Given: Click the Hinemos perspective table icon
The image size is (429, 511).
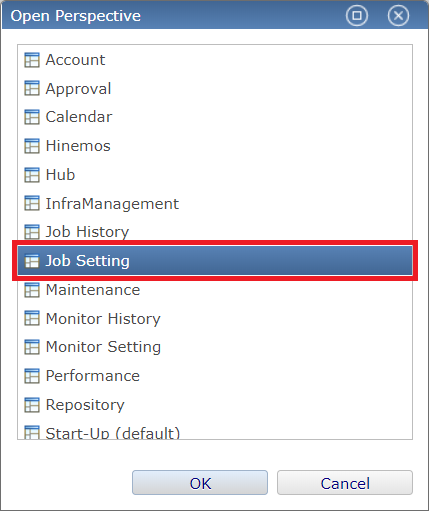Looking at the screenshot, I should (32, 146).
